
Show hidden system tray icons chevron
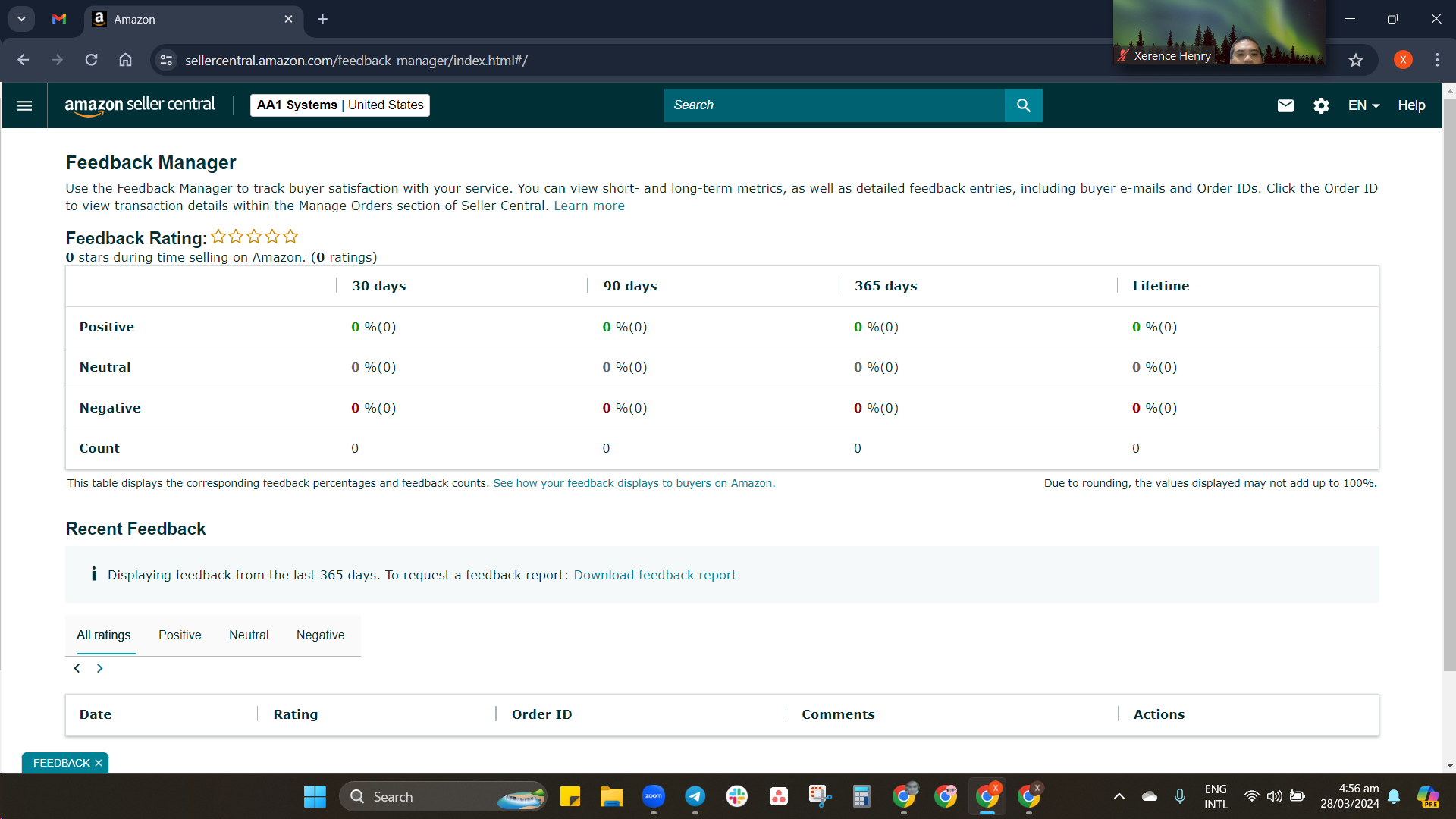tap(1119, 796)
